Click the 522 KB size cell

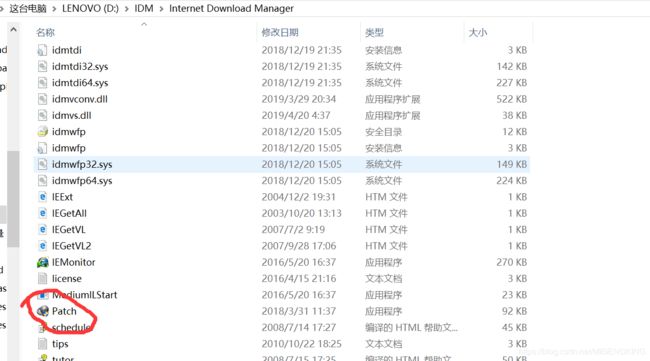point(512,99)
